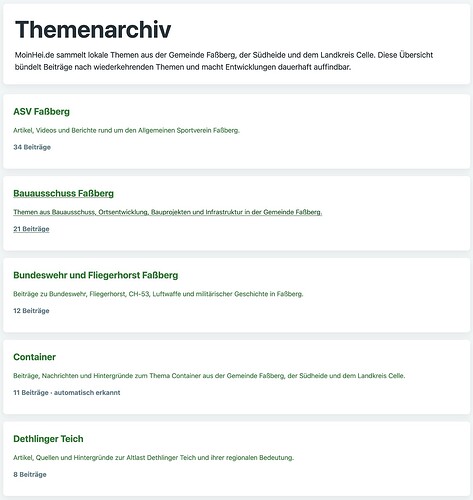Click empty area of ASV Faßberg card
This screenshot has width=473, height=500.
333,147
